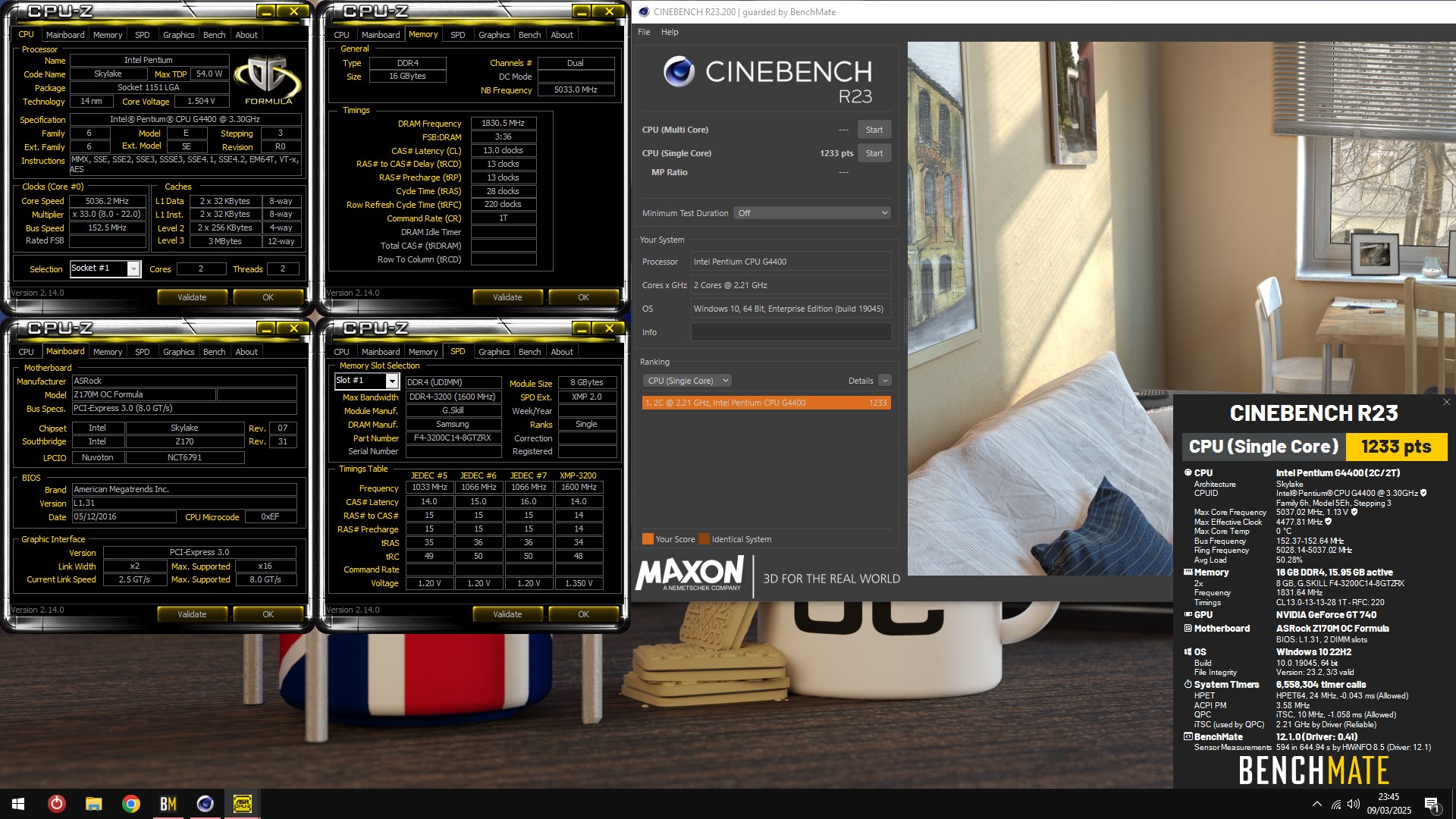The width and height of the screenshot is (1456, 819).
Task: Click the OC Formula logo in CPU-Z
Action: click(x=268, y=80)
